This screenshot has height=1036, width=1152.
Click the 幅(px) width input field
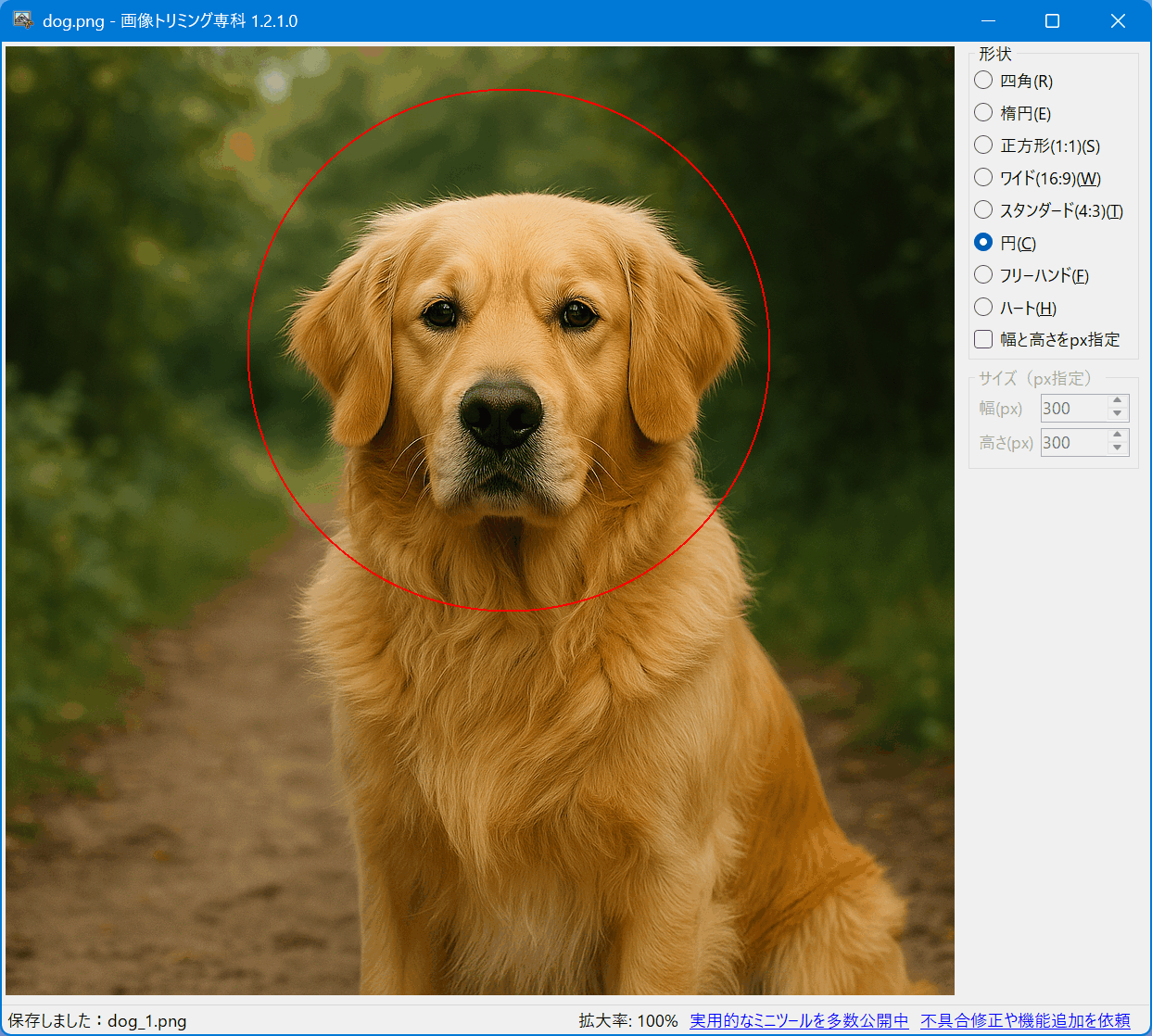coord(1072,409)
